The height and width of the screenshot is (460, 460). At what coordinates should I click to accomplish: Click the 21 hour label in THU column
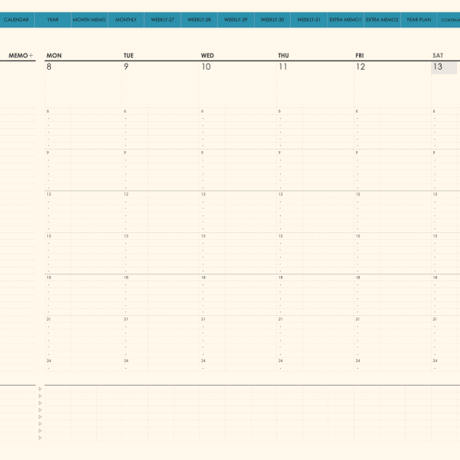point(281,319)
